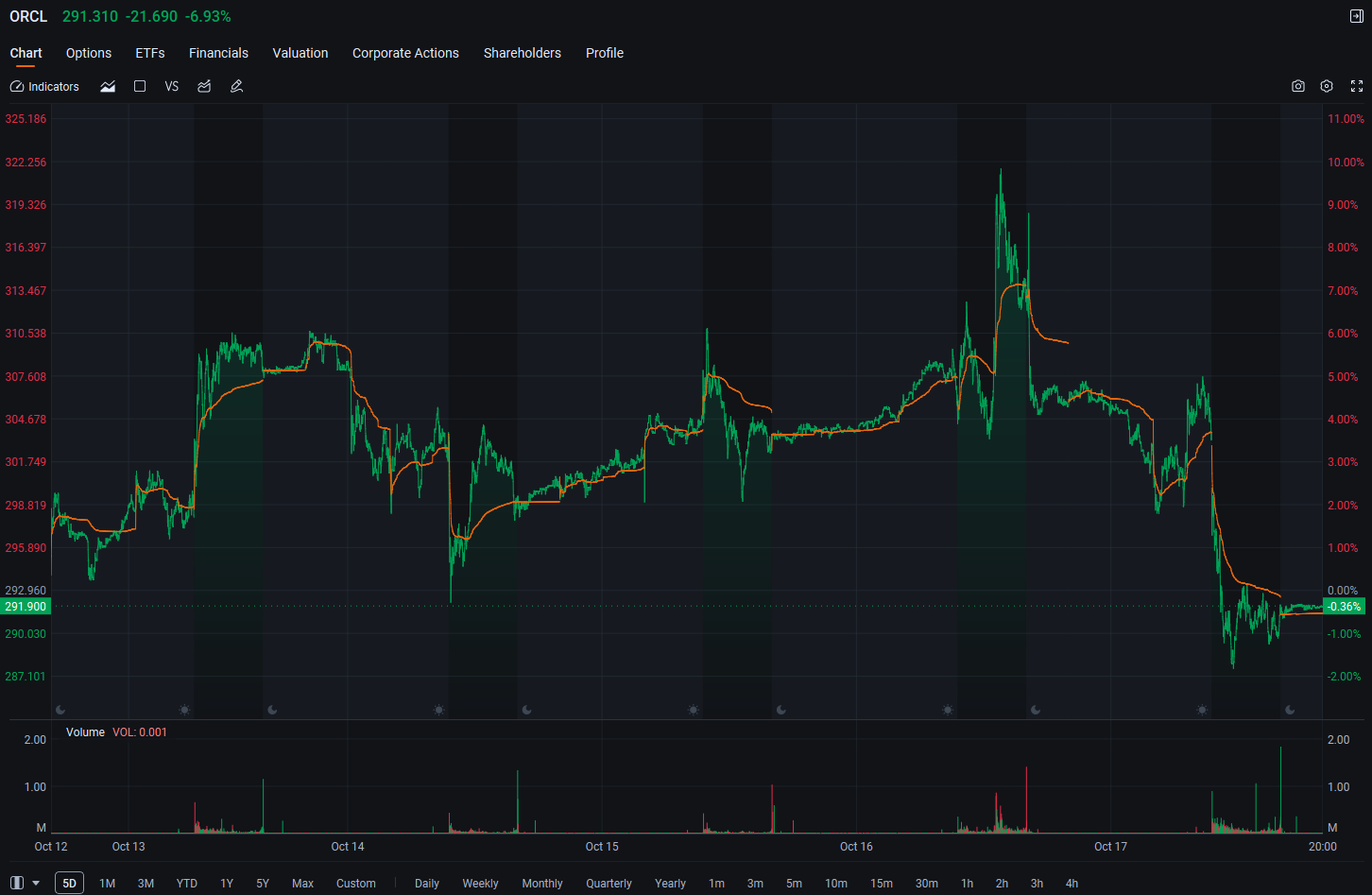This screenshot has height=895, width=1372.
Task: Select the 5Y range
Action: click(x=263, y=883)
